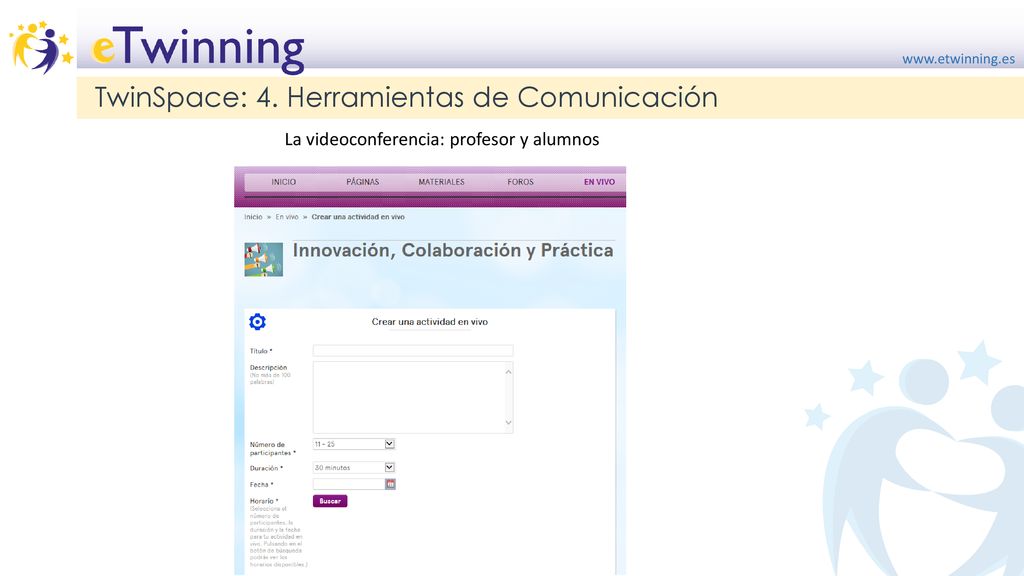Click inside the Descripción text area

(x=408, y=398)
